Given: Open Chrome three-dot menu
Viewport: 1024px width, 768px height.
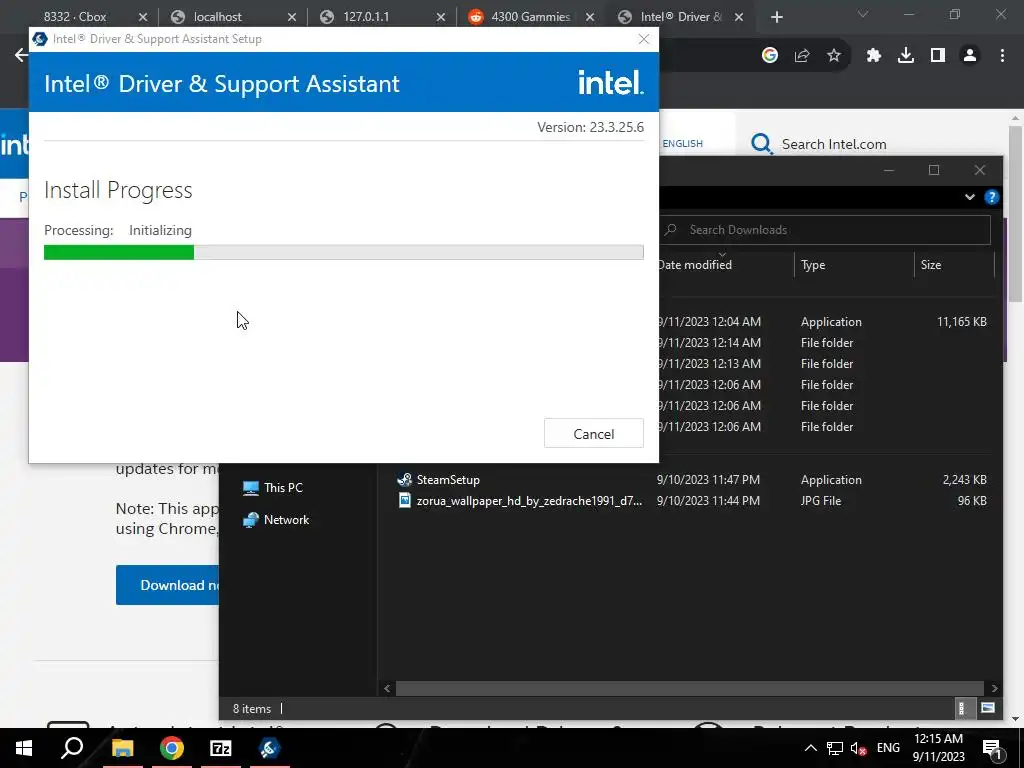Looking at the screenshot, I should pyautogui.click(x=1002, y=56).
